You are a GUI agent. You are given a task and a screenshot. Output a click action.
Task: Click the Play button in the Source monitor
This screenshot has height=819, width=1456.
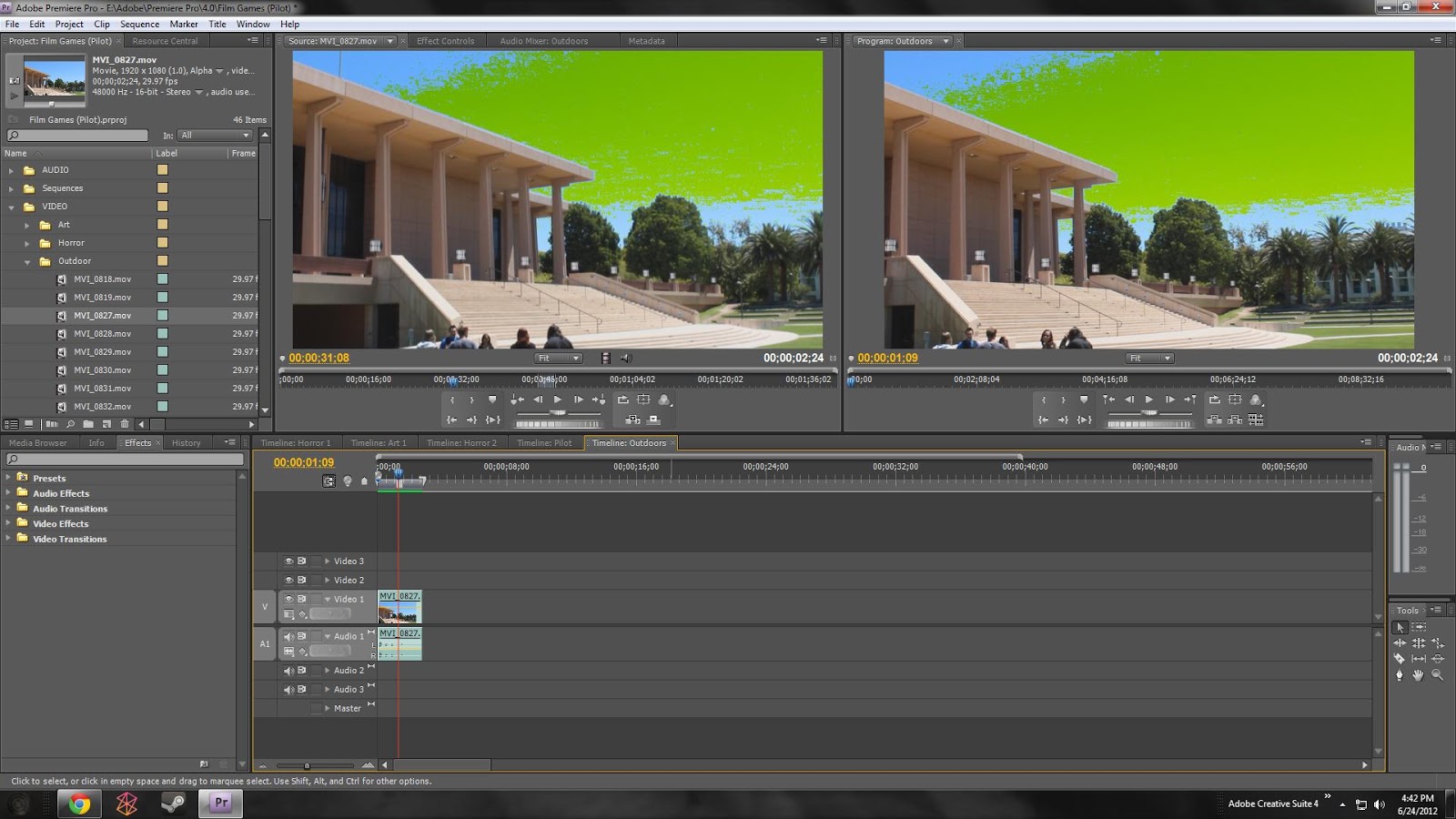point(558,399)
